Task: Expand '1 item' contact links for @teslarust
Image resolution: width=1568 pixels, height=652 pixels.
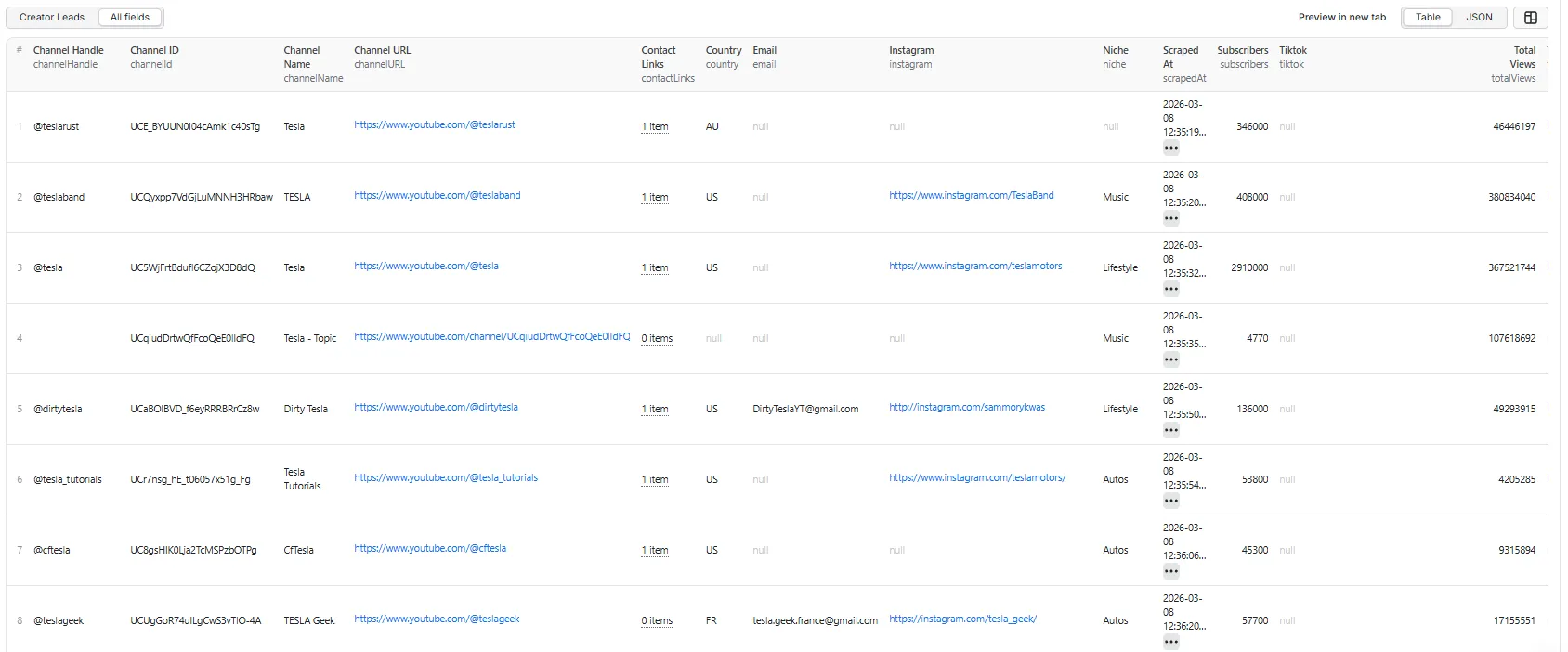Action: [655, 126]
